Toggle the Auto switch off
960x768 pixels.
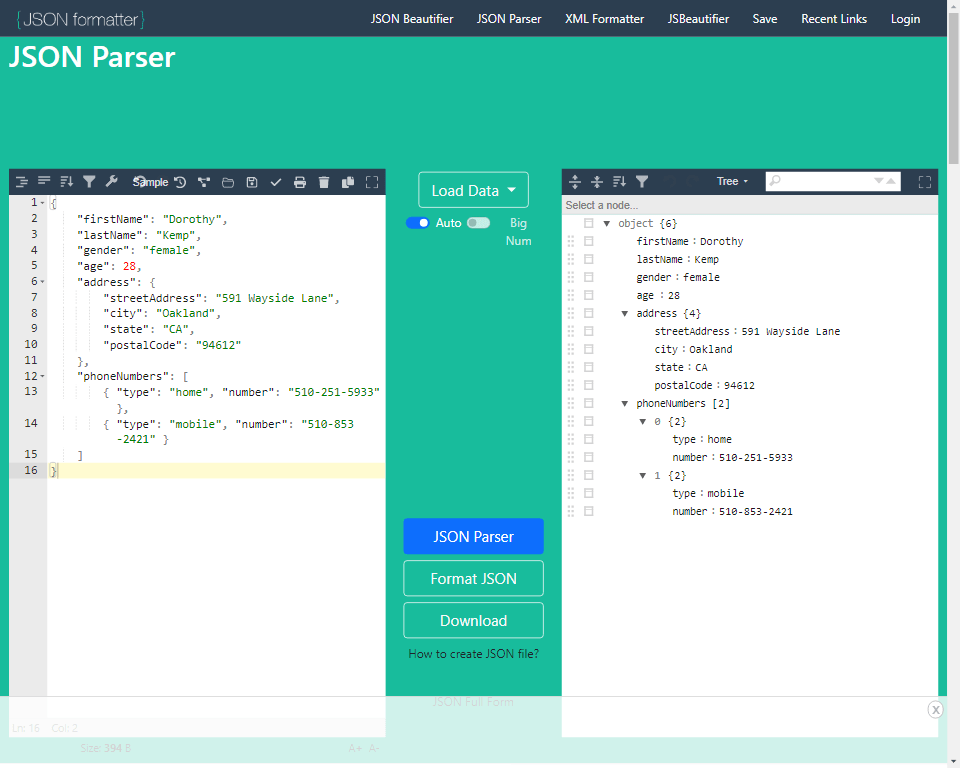tap(420, 223)
